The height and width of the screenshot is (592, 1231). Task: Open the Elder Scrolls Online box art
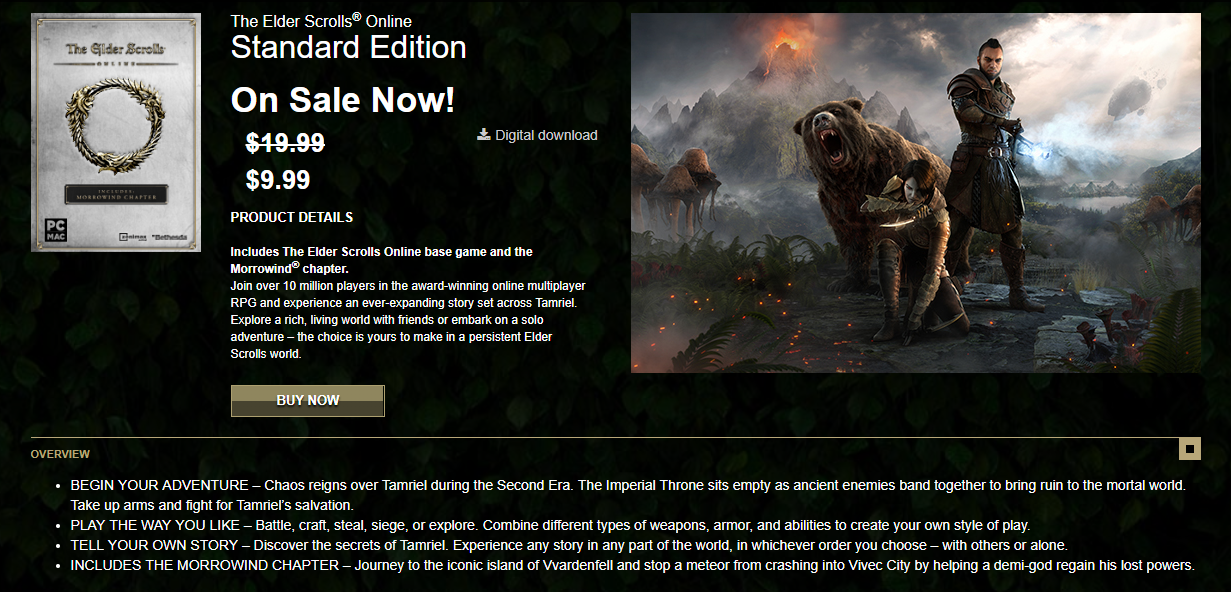point(116,133)
